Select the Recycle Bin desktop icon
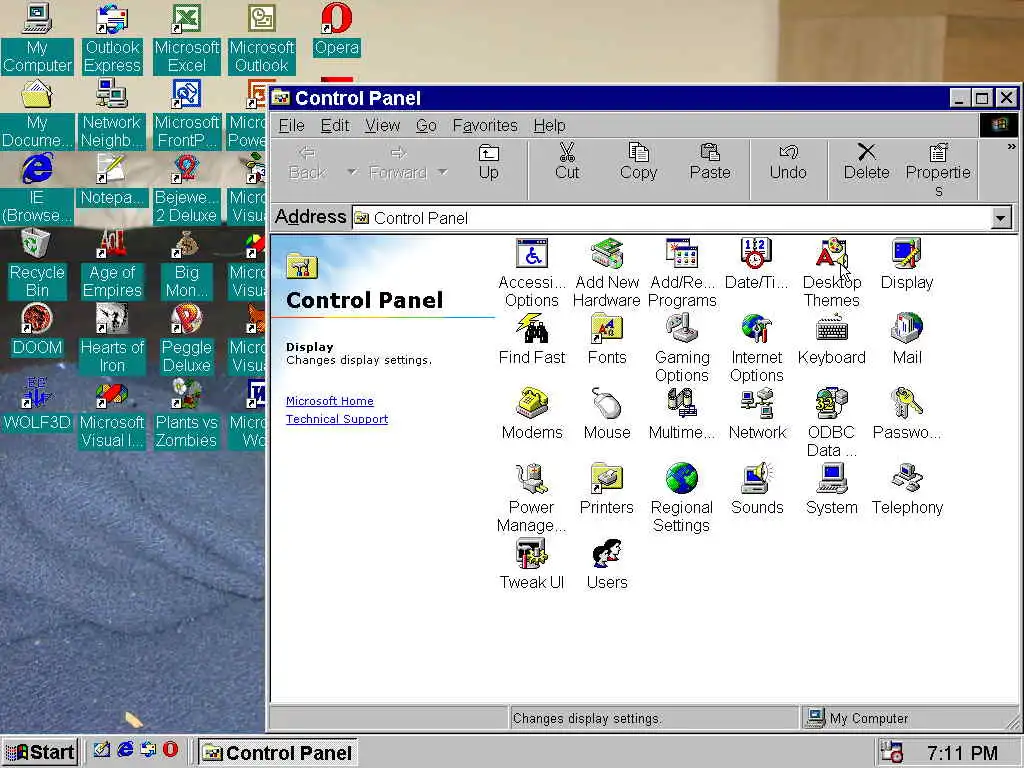This screenshot has width=1024, height=768. tap(37, 264)
